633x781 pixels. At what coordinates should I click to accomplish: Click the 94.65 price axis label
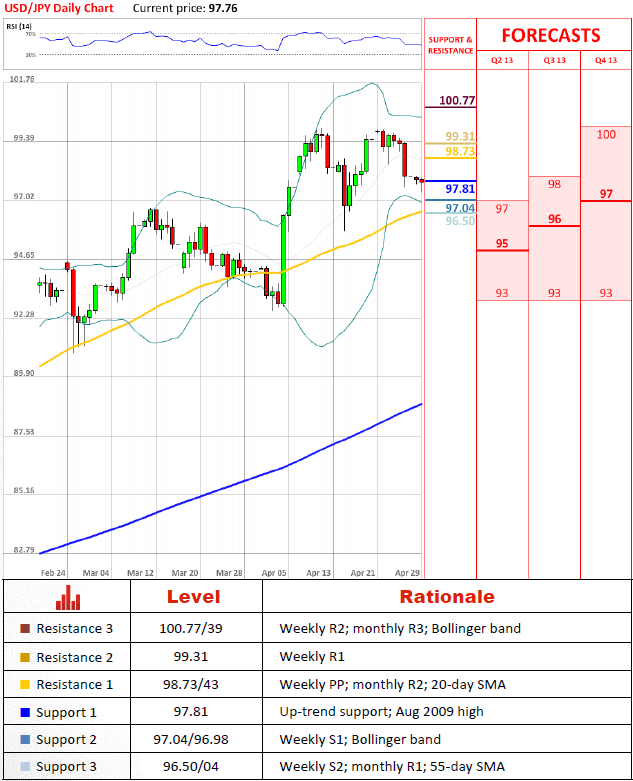(x=24, y=256)
